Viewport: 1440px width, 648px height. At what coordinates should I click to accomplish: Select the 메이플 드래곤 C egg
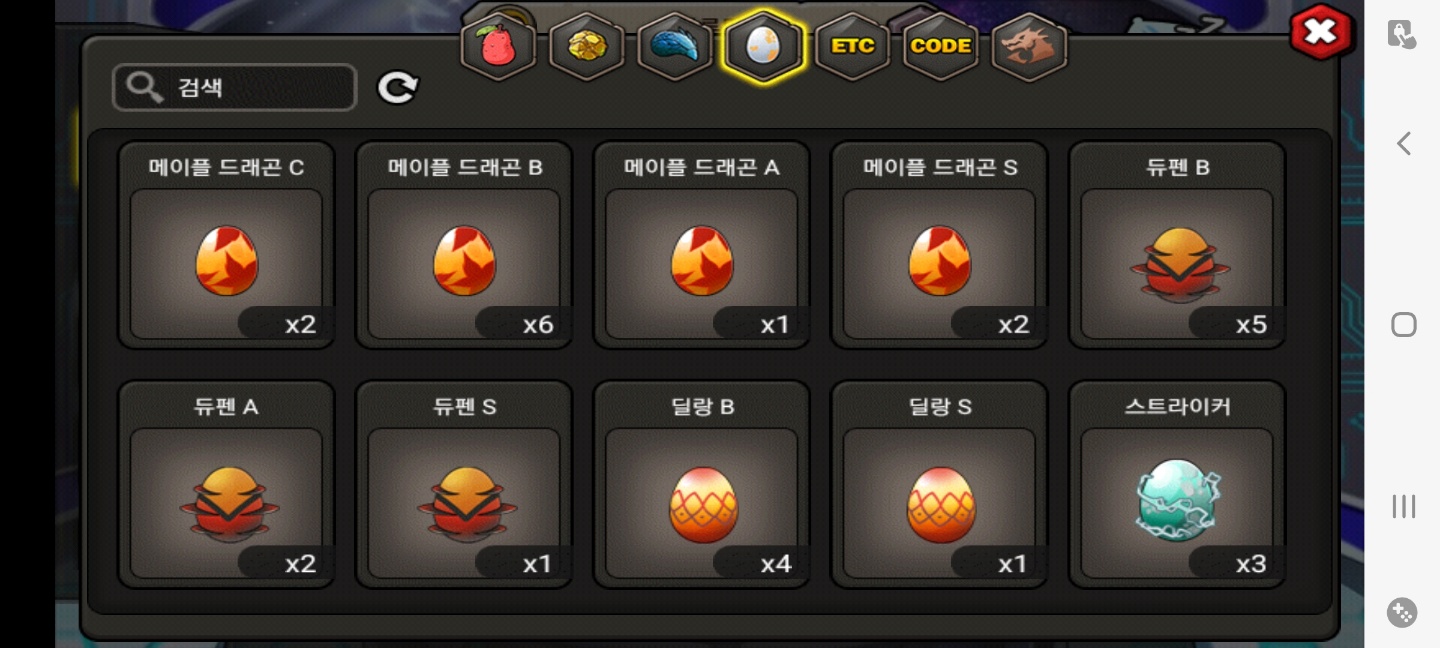coord(227,245)
